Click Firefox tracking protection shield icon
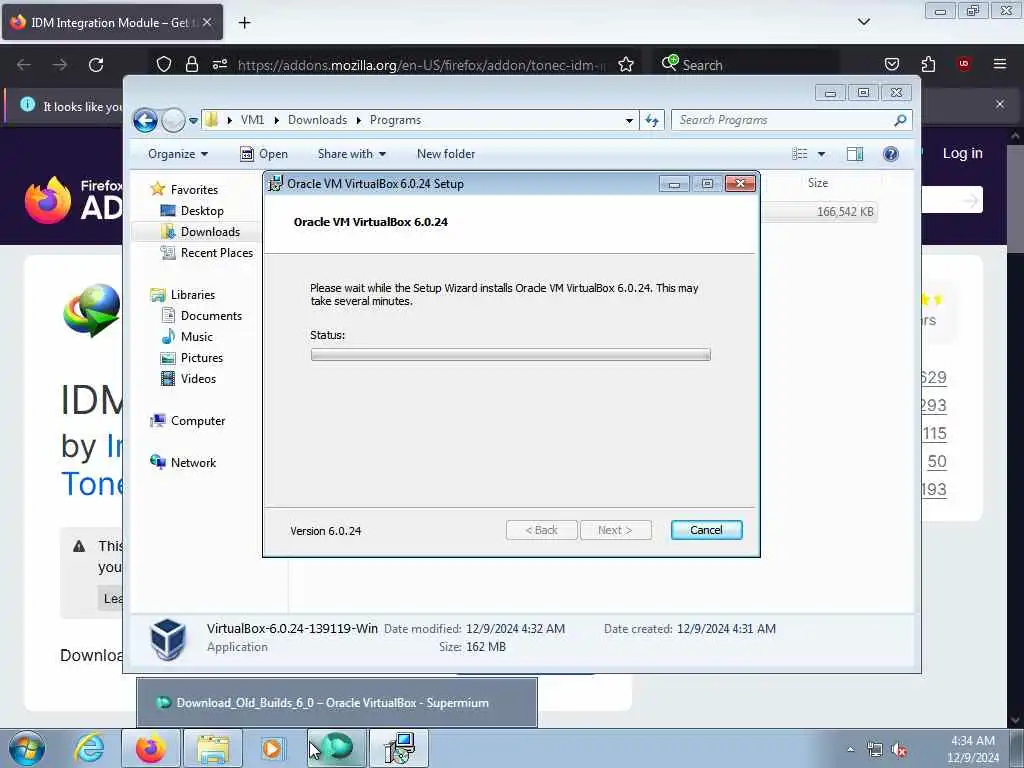The height and width of the screenshot is (768, 1024). pyautogui.click(x=164, y=64)
